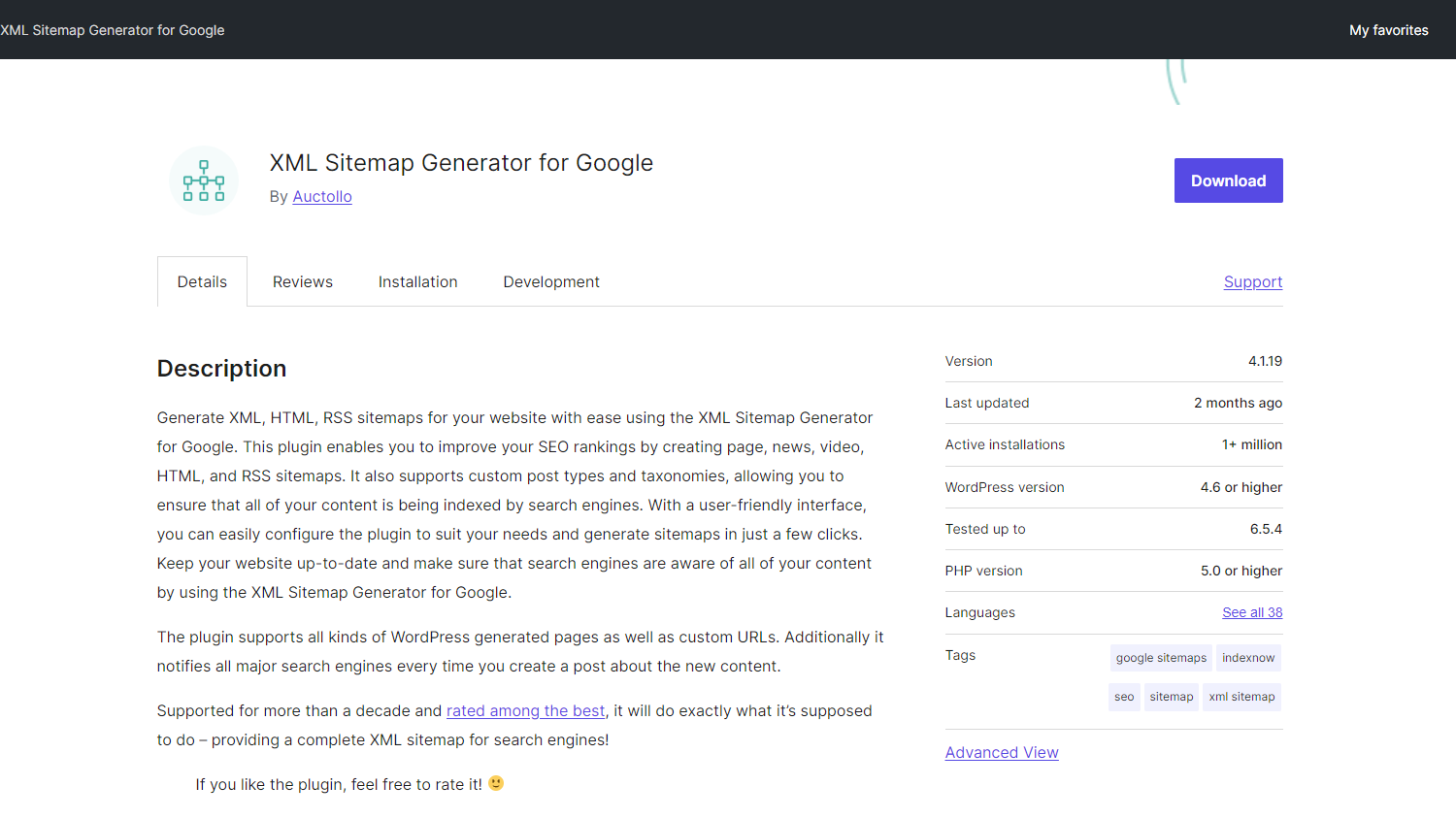1456x819 pixels.
Task: Switch to the Details tab
Action: pos(202,281)
